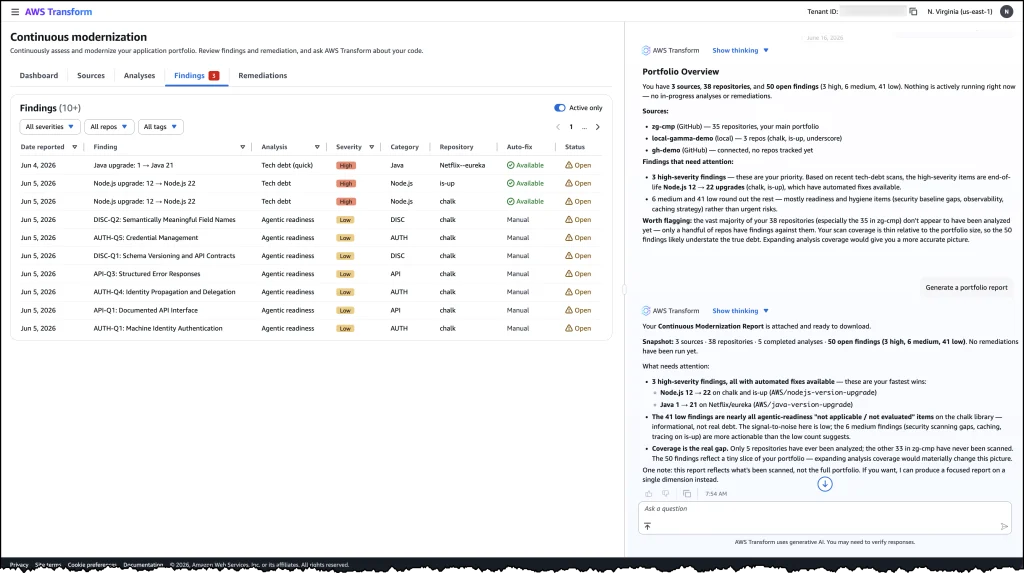Click the Open status for API-Q1 row
Screen dimensions: 1024x573
pyautogui.click(x=578, y=310)
